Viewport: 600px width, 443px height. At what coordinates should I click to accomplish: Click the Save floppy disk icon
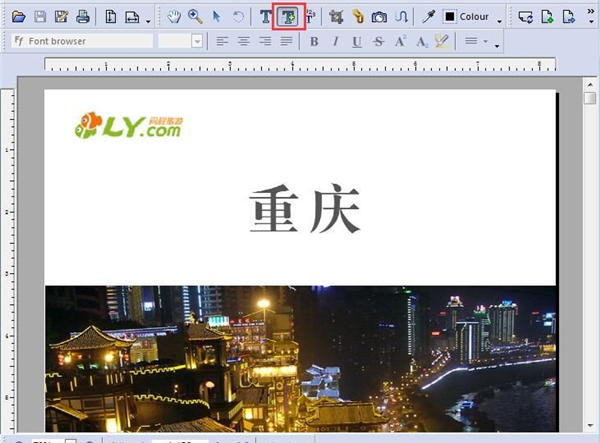click(40, 17)
